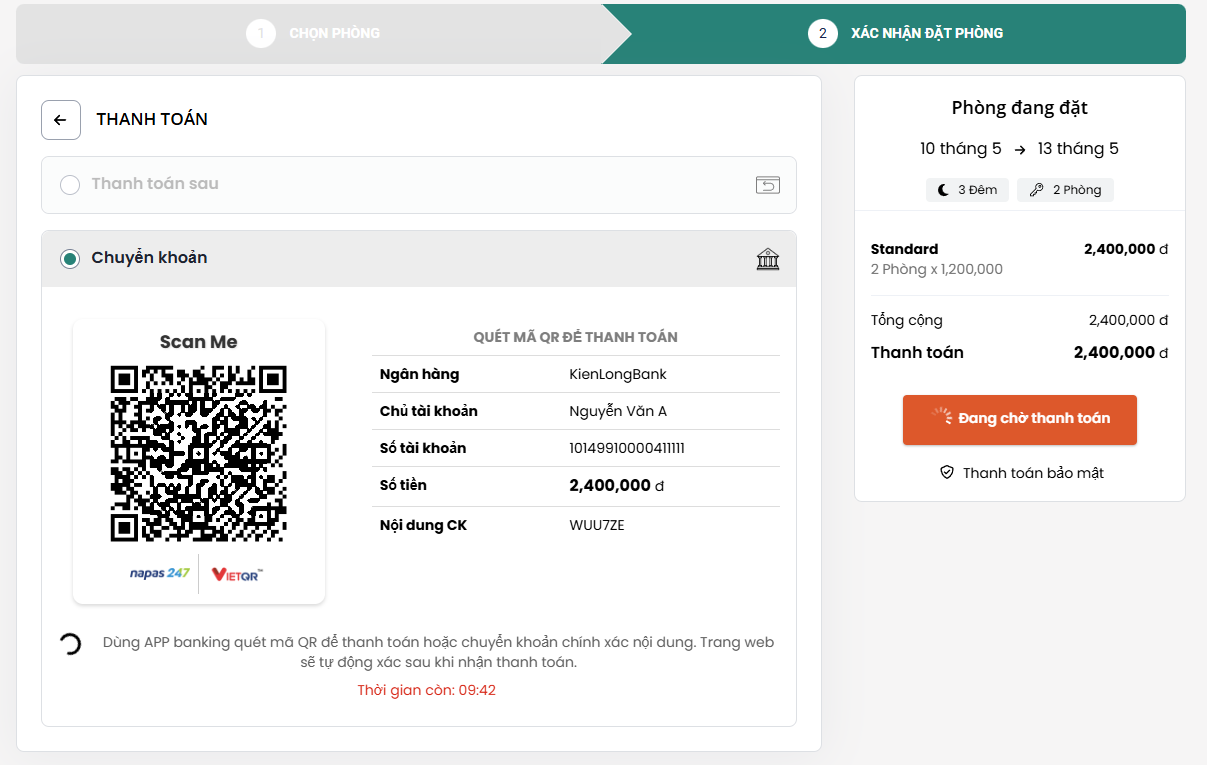The height and width of the screenshot is (765, 1207).
Task: Click the Đang chờ thanh toán button
Action: [1019, 419]
